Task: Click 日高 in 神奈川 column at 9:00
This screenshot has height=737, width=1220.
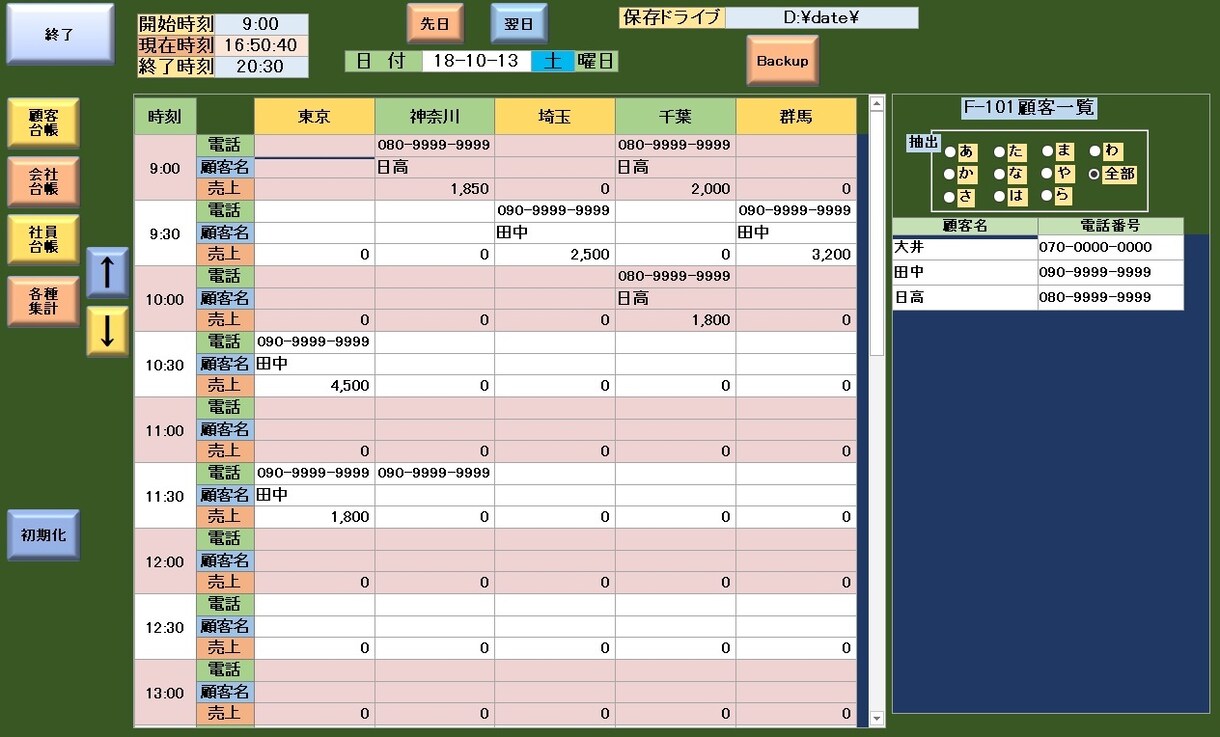Action: pos(435,167)
